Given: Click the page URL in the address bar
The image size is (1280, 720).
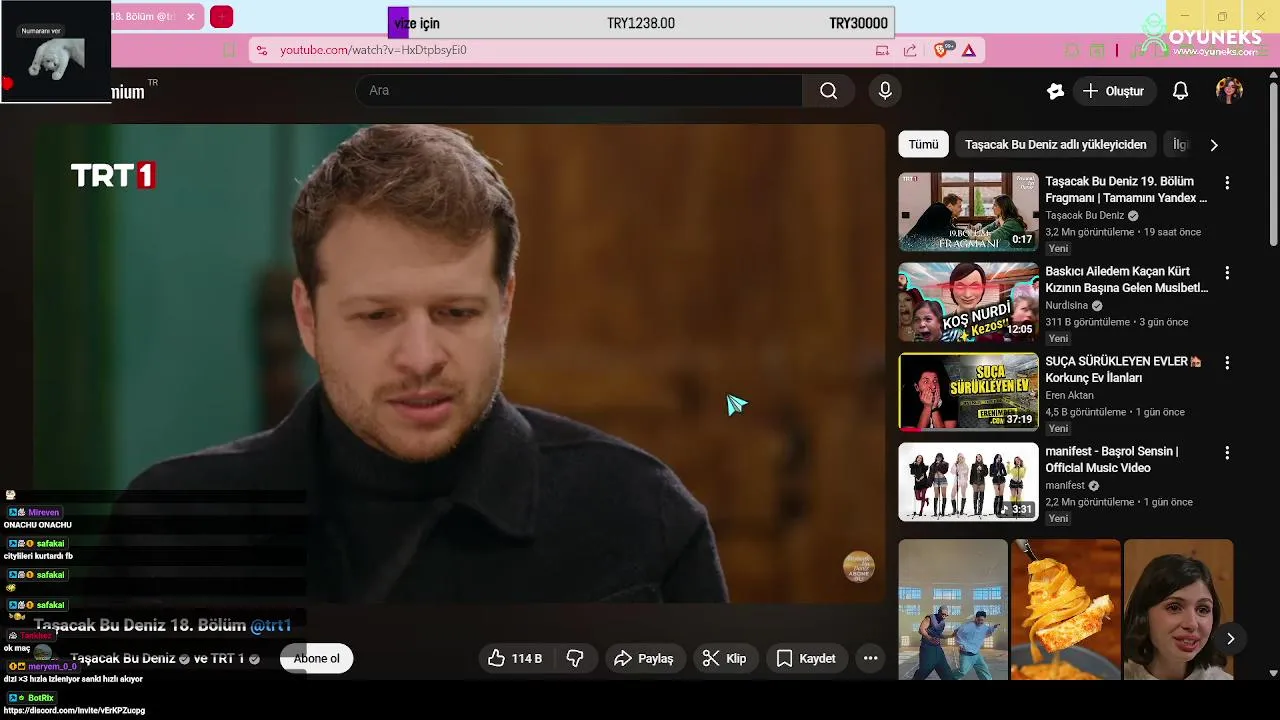Looking at the screenshot, I should pyautogui.click(x=373, y=50).
